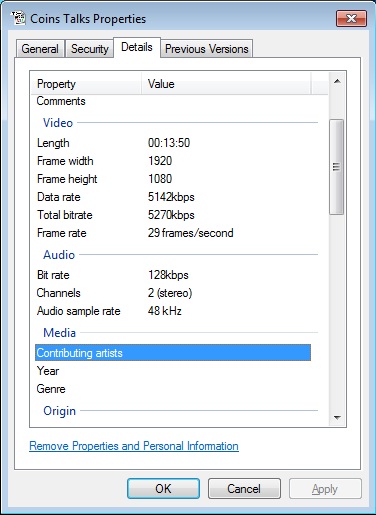Click the 29 frames/second value
The width and height of the screenshot is (376, 515).
pos(191,233)
